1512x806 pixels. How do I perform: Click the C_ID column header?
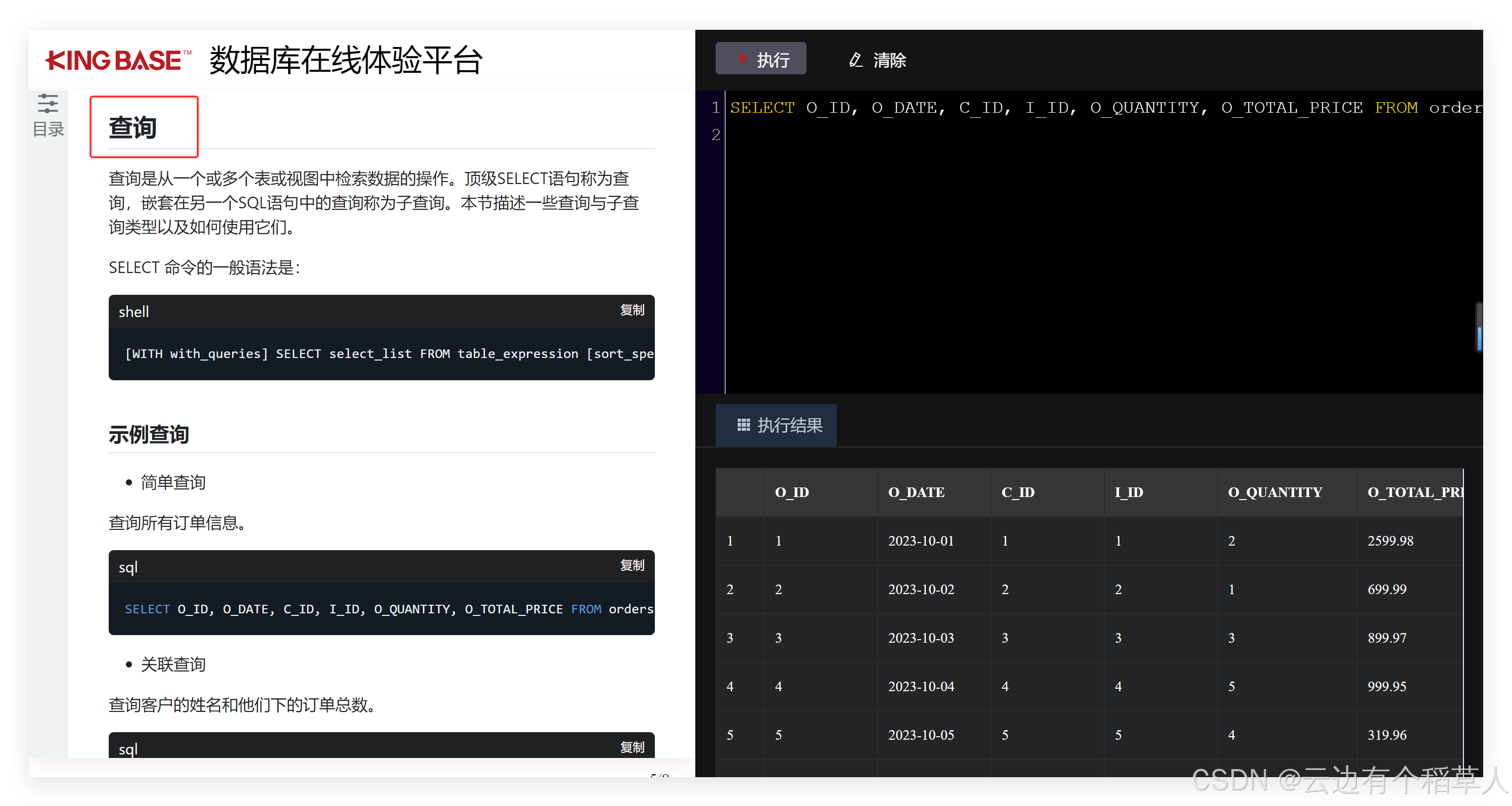pyautogui.click(x=1017, y=492)
